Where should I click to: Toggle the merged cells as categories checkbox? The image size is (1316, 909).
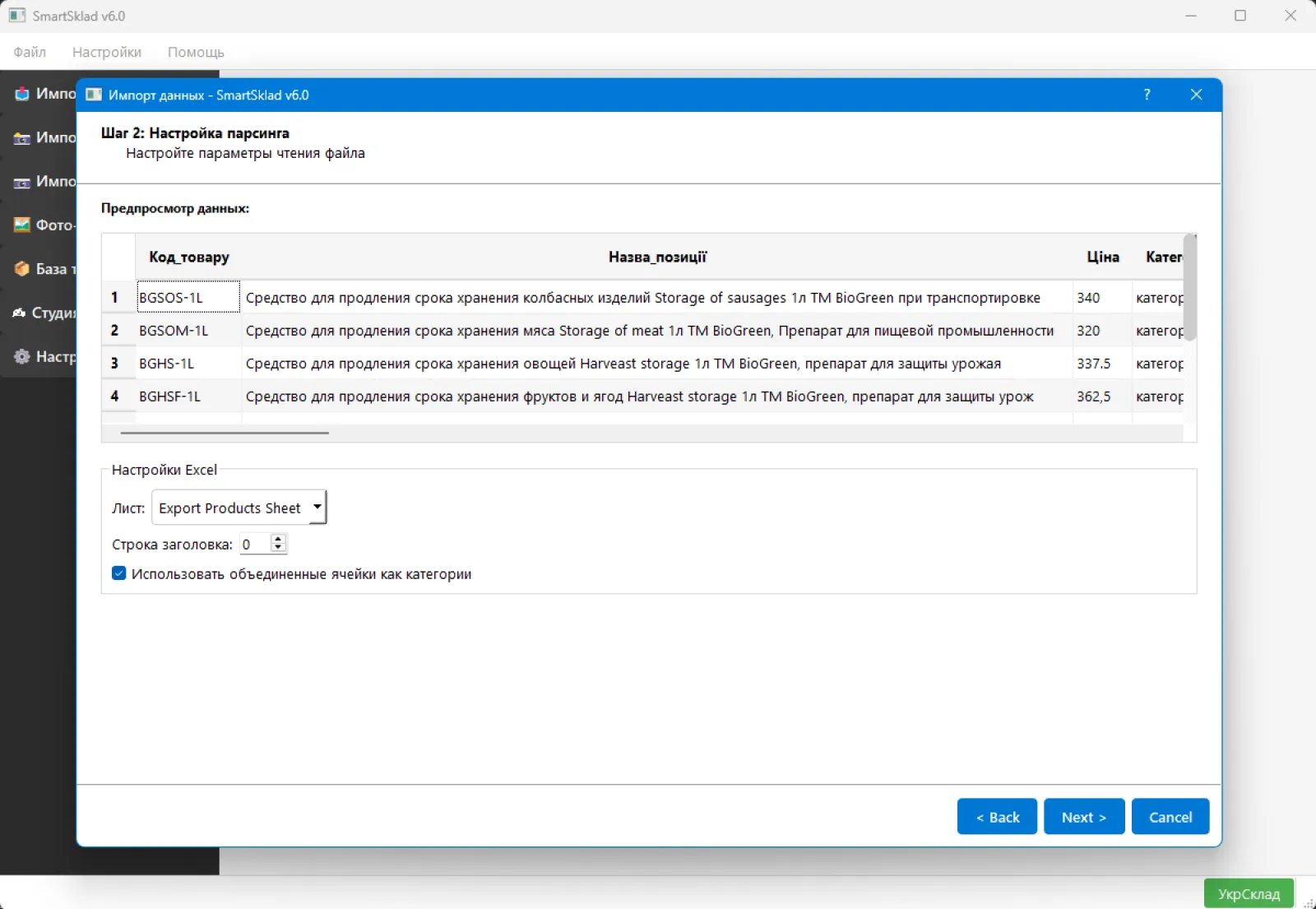[119, 573]
